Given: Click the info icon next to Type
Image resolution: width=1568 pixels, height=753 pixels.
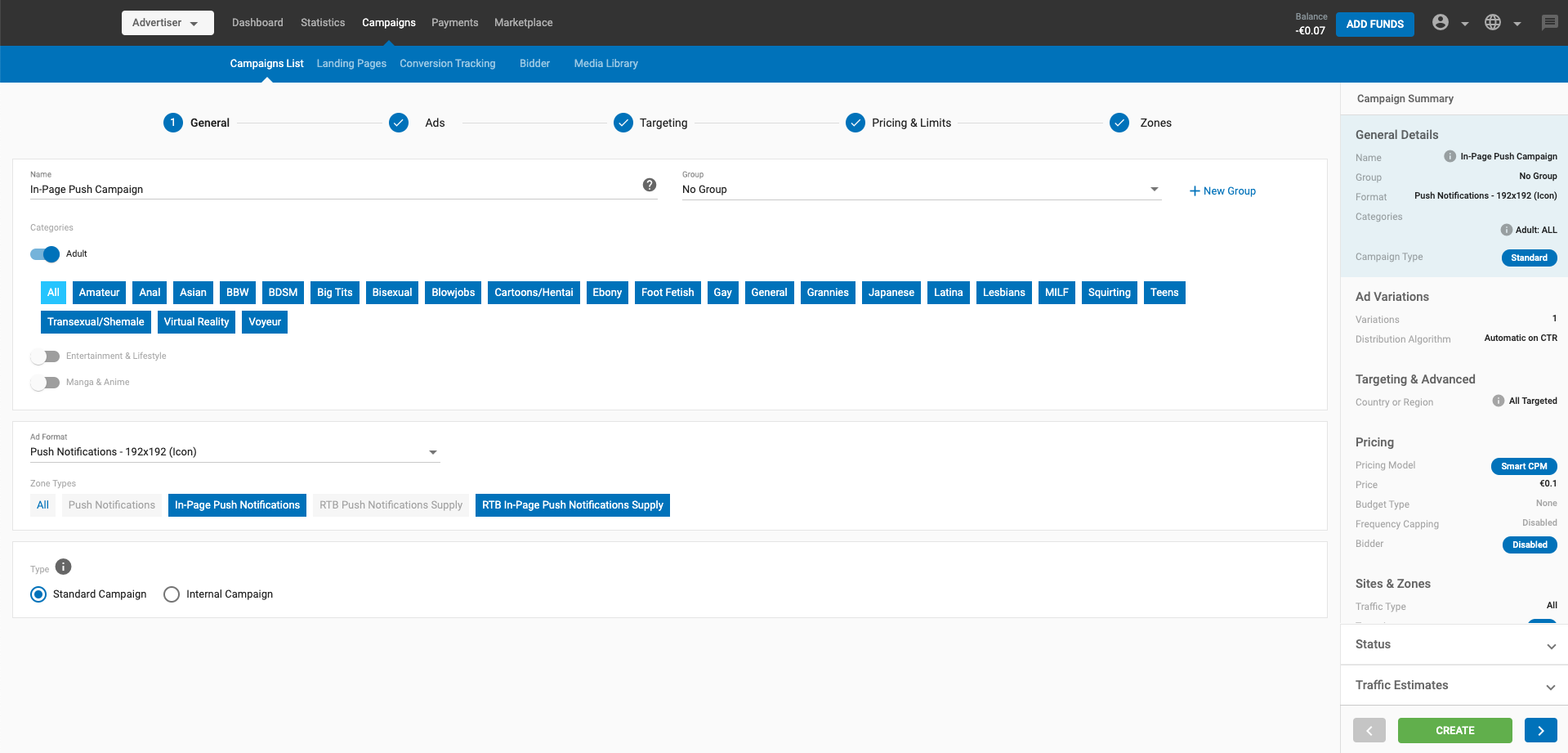Looking at the screenshot, I should 64,567.
